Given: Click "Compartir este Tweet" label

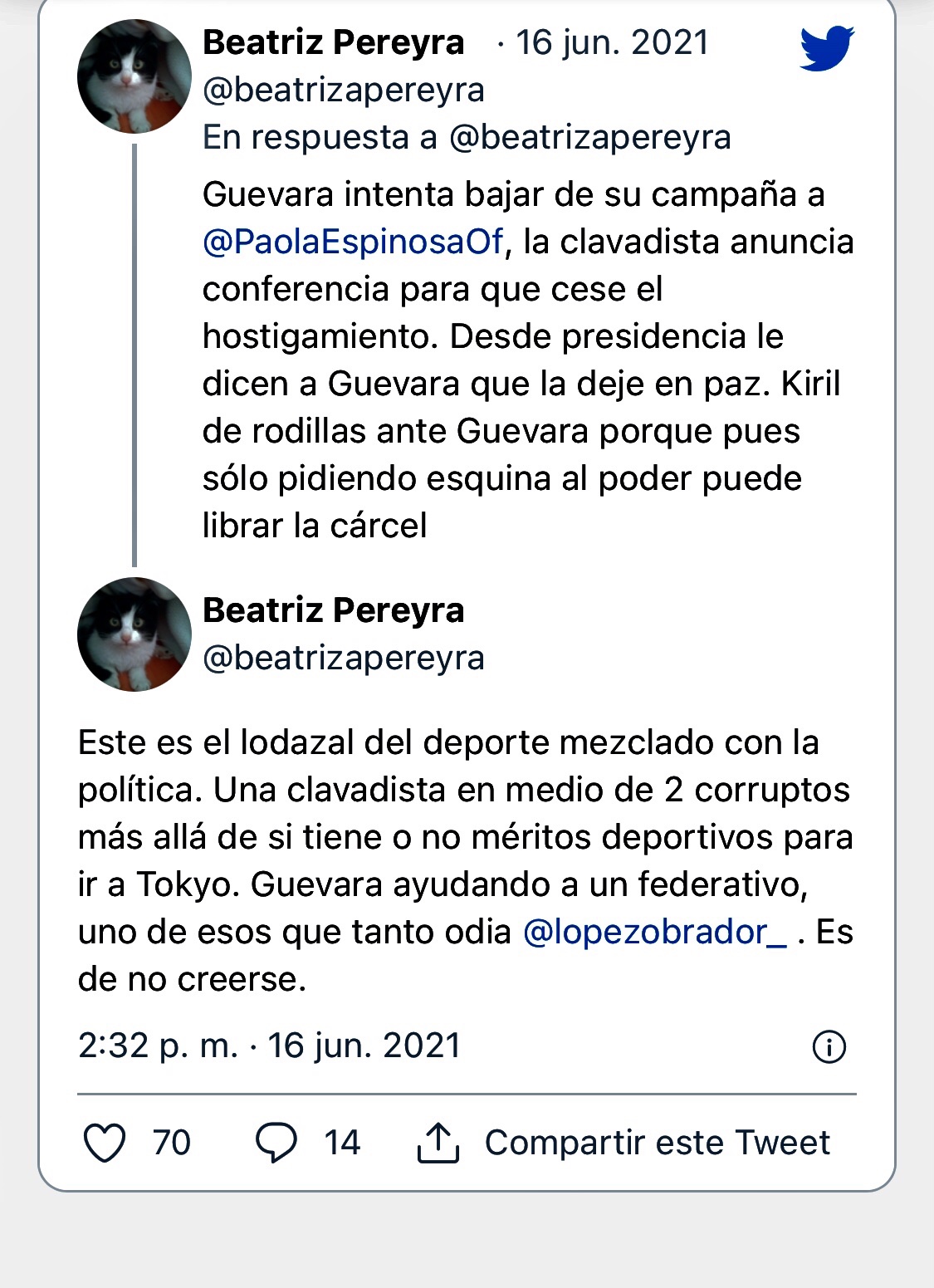Looking at the screenshot, I should tap(657, 1143).
